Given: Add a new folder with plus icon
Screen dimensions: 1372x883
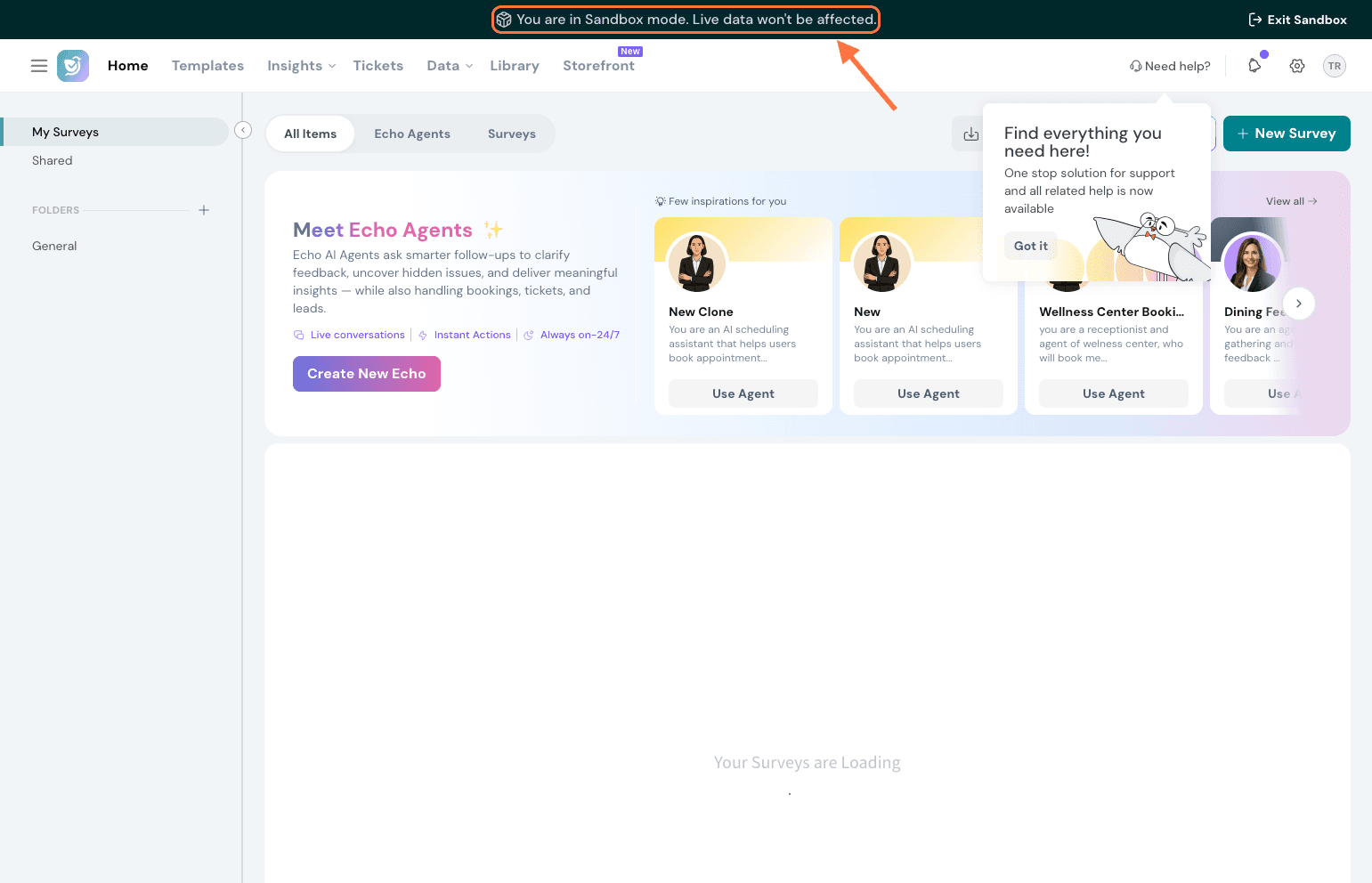Looking at the screenshot, I should click(x=204, y=210).
